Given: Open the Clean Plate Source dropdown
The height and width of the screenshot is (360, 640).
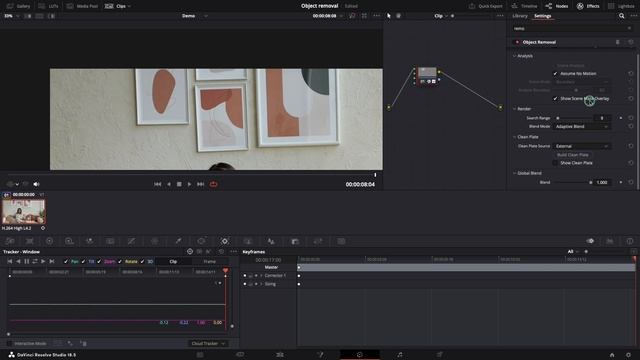Looking at the screenshot, I should [582, 146].
